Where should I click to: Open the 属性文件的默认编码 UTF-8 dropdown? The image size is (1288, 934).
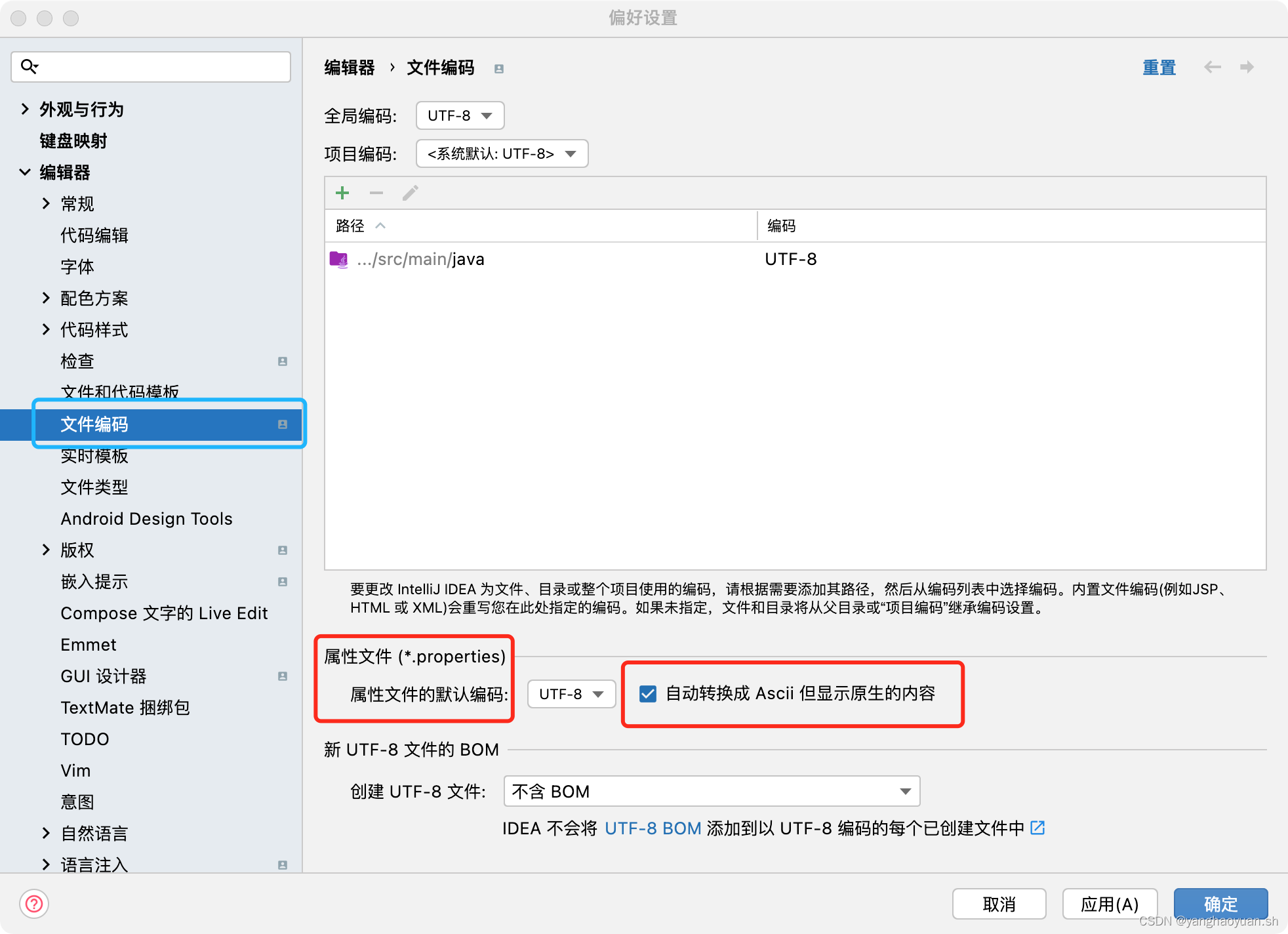[571, 694]
